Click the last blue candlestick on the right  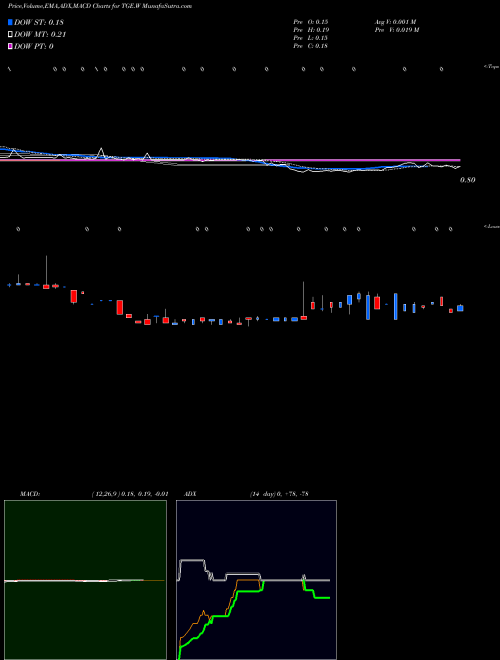pyautogui.click(x=460, y=308)
